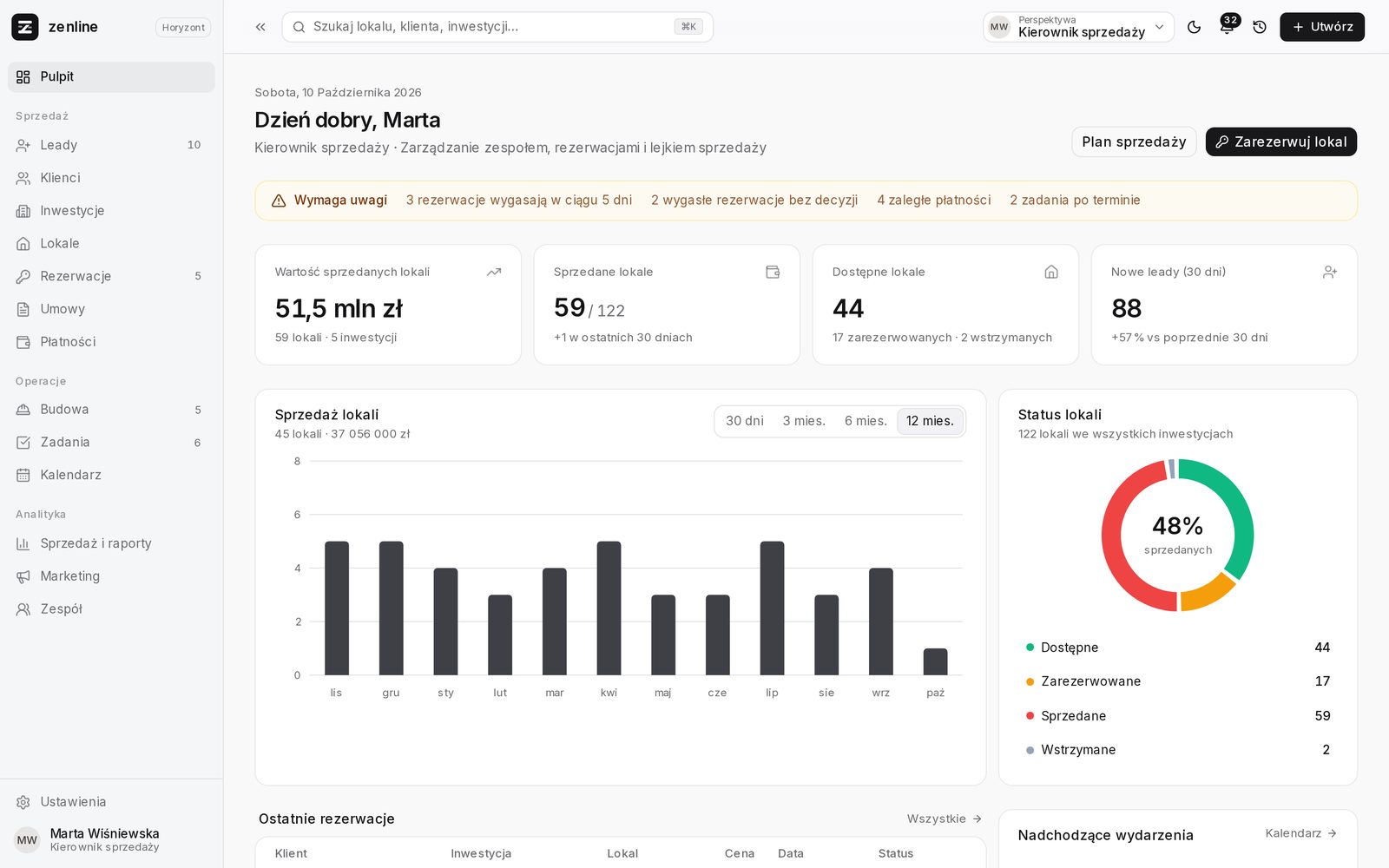Viewport: 1389px width, 868px height.
Task: Open Leady in the sidebar
Action: point(111,145)
